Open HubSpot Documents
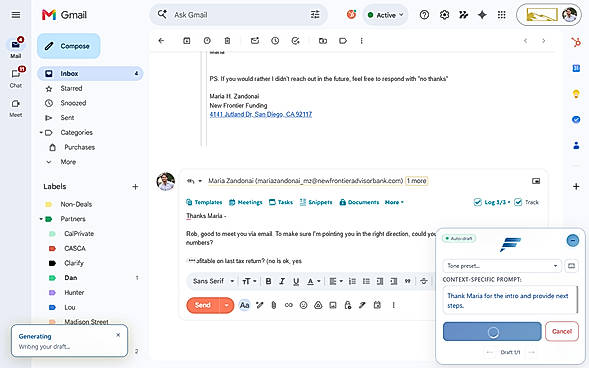This screenshot has height=368, width=589. point(359,202)
